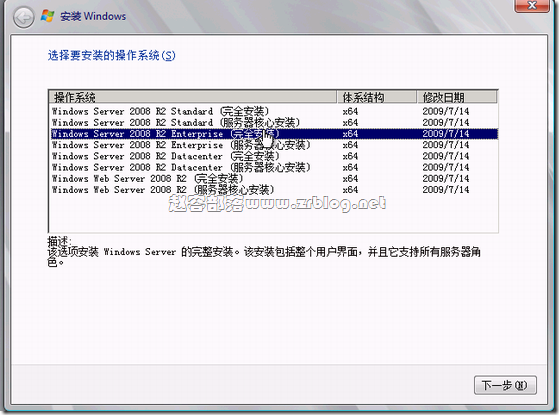
Task: Click the 修改日期 column header
Action: 457,97
